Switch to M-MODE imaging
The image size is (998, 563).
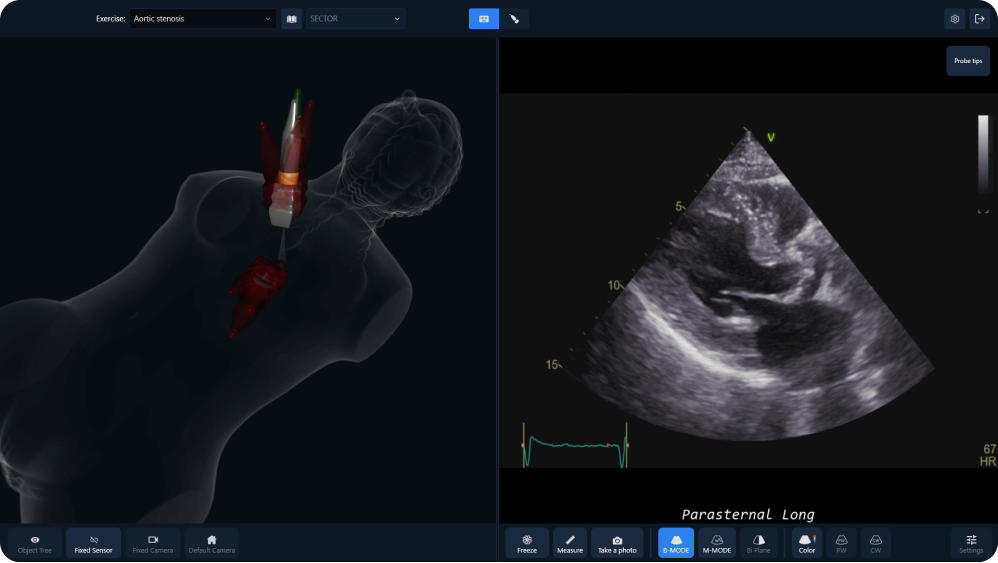pos(717,543)
